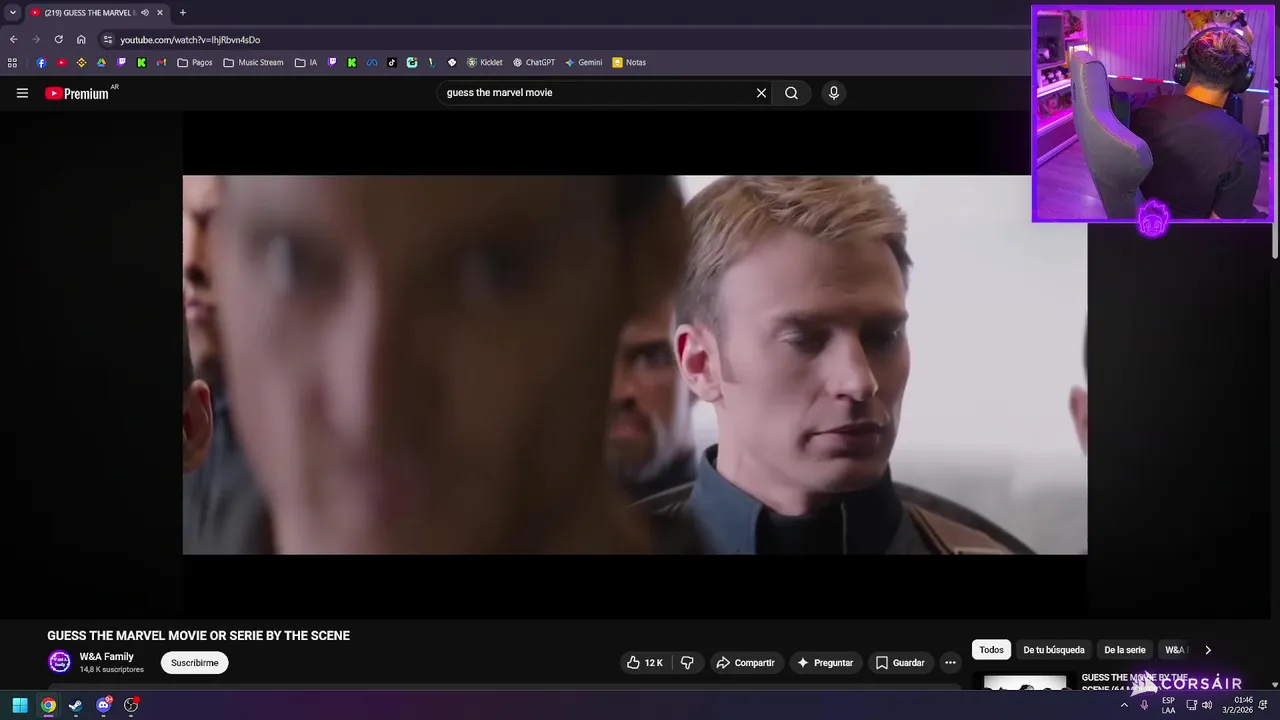Open the Chrome apps grid shortcut
Image resolution: width=1280 pixels, height=720 pixels.
click(x=12, y=62)
